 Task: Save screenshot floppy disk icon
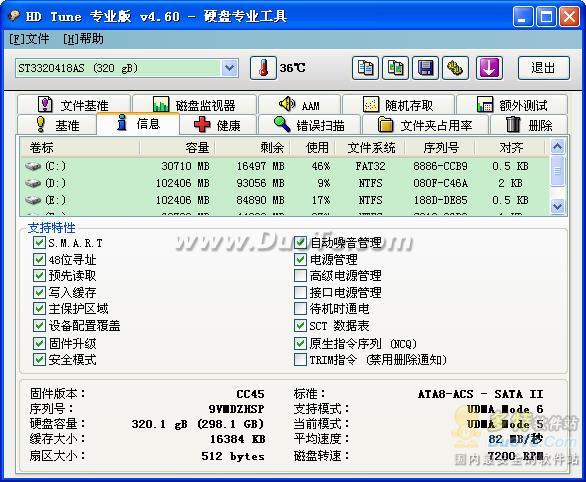[425, 68]
